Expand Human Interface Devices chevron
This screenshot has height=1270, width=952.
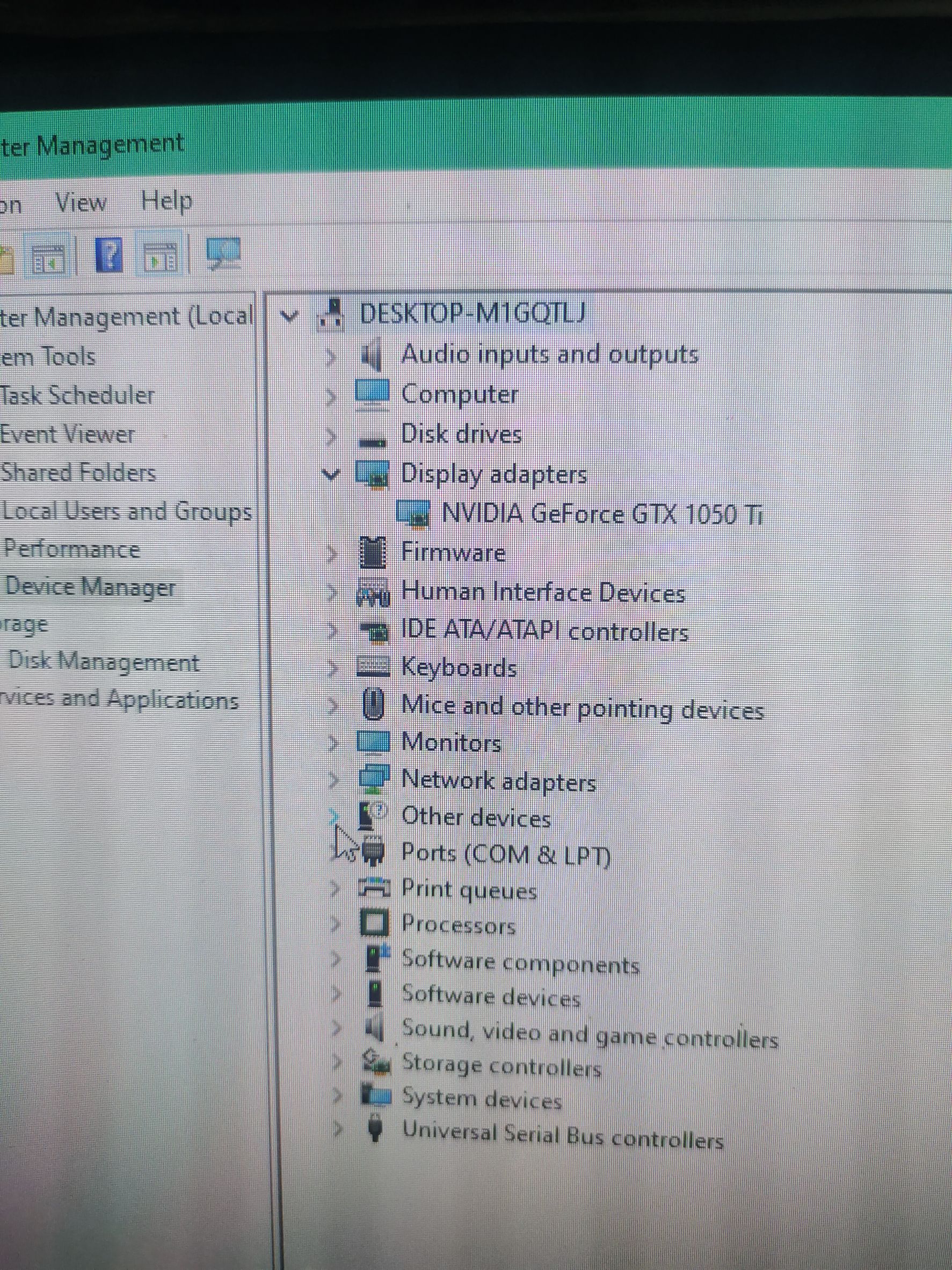click(331, 593)
